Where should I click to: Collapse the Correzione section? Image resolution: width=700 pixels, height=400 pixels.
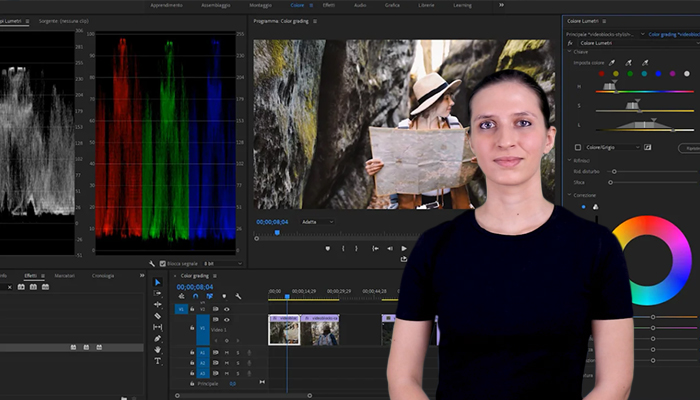(x=570, y=195)
